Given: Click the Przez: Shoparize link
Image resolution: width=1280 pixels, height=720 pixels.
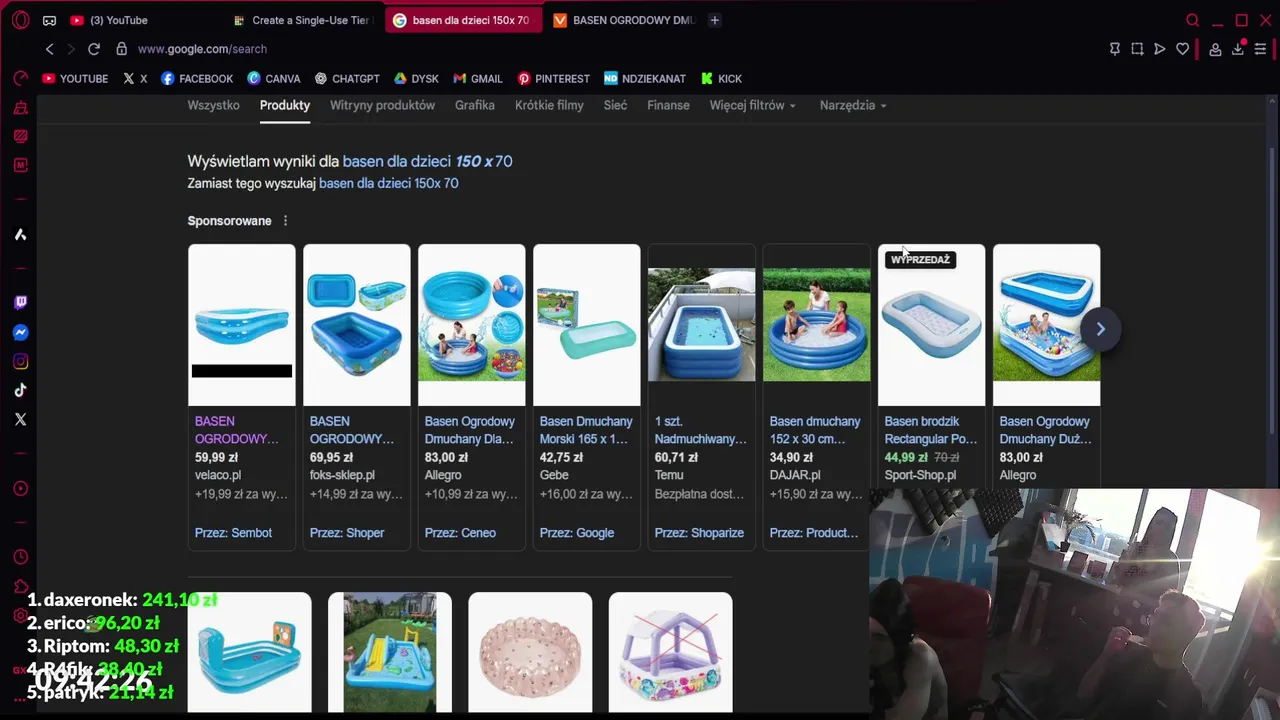Looking at the screenshot, I should pos(699,533).
